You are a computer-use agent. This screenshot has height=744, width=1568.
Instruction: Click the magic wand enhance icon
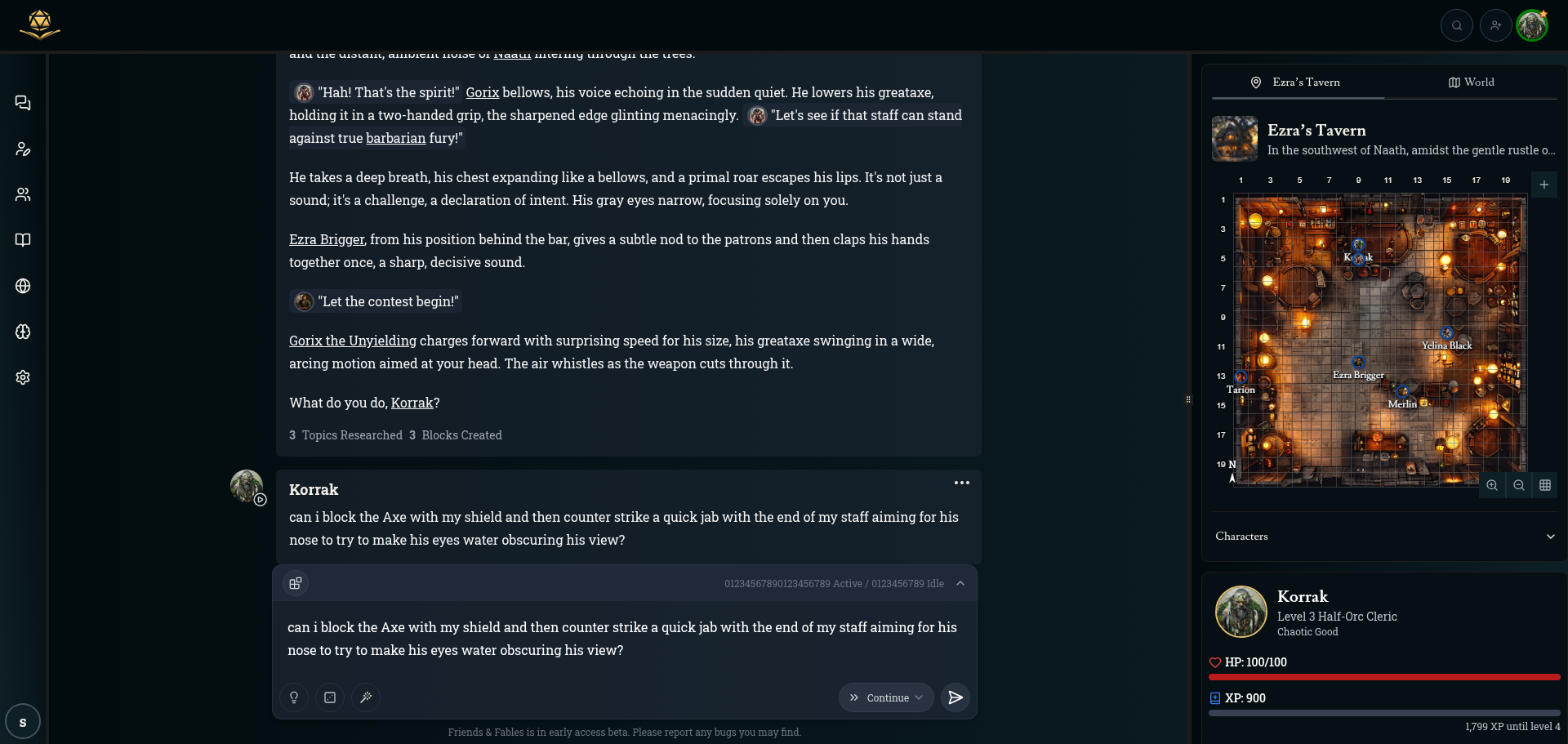[x=366, y=697]
